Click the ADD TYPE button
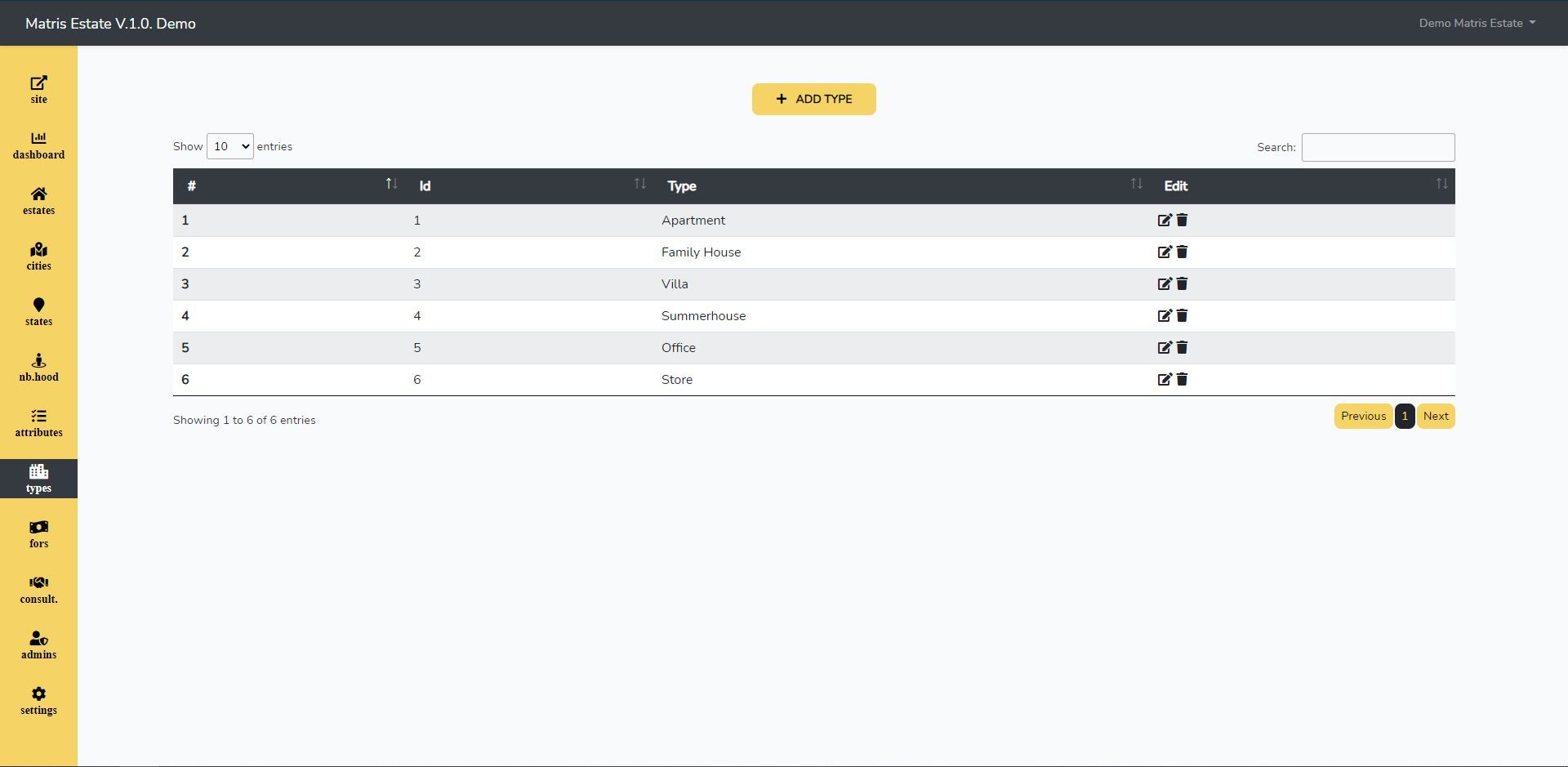The image size is (1568, 767). 813,99
